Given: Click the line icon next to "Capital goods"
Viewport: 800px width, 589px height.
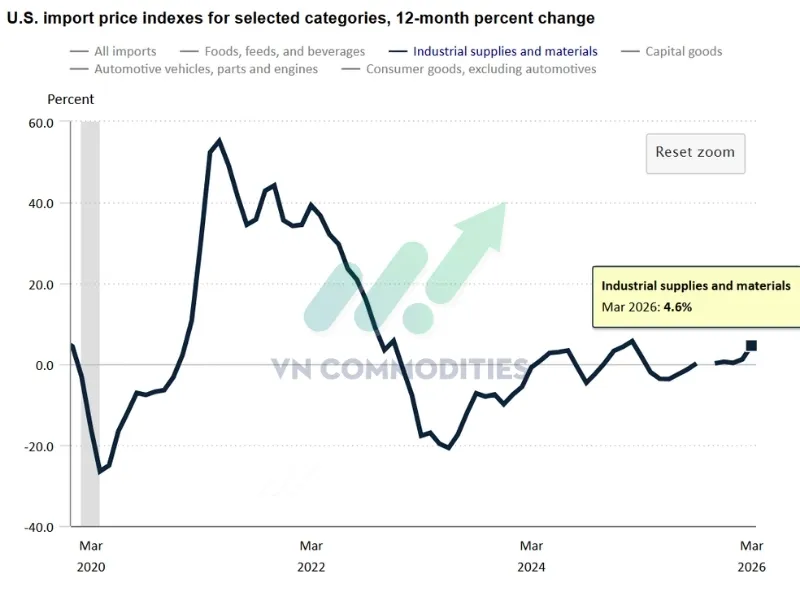Looking at the screenshot, I should (x=630, y=51).
